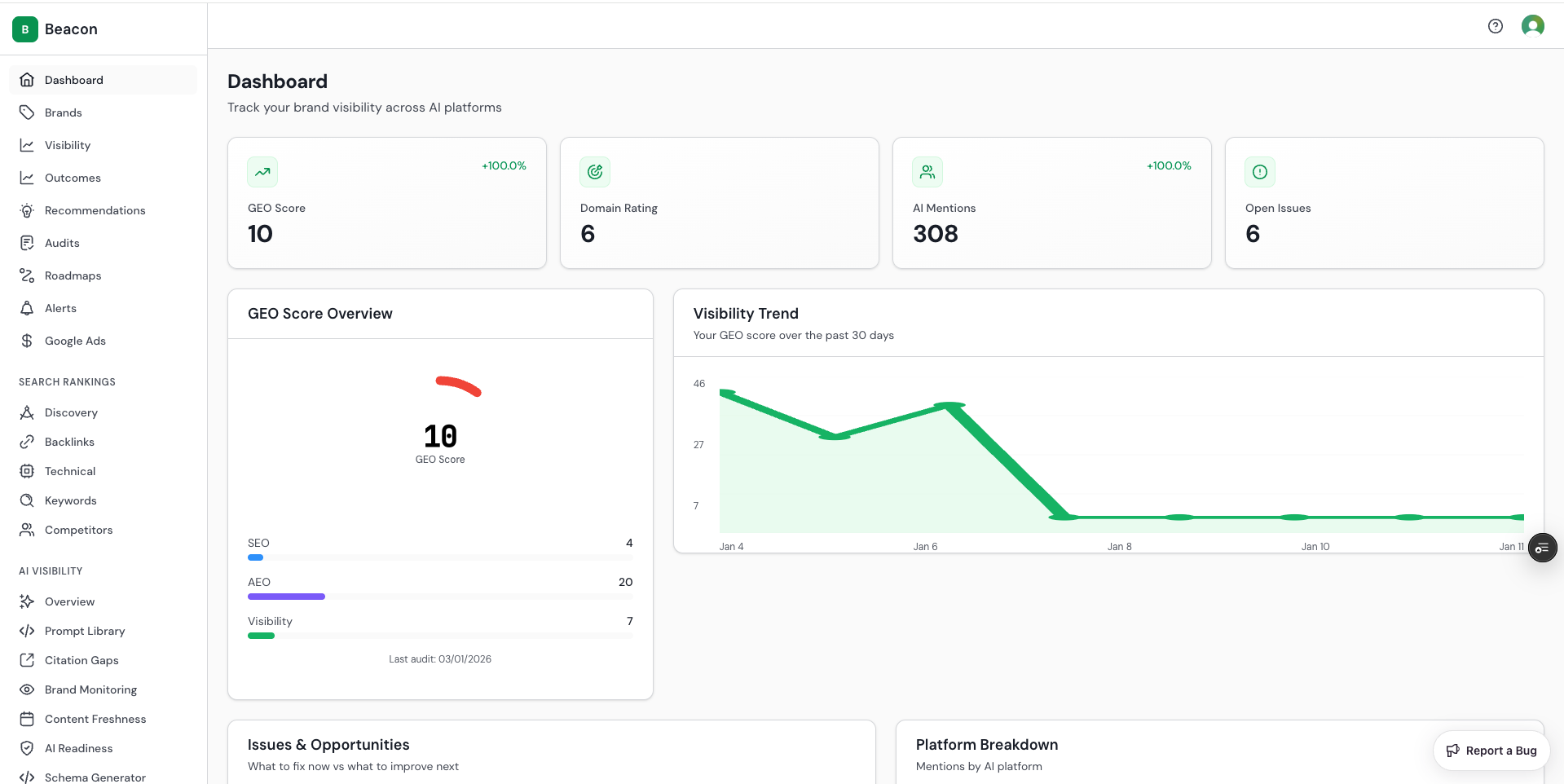Click the Schema Generator code icon
Viewport: 1564px width, 784px height.
pyautogui.click(x=27, y=777)
